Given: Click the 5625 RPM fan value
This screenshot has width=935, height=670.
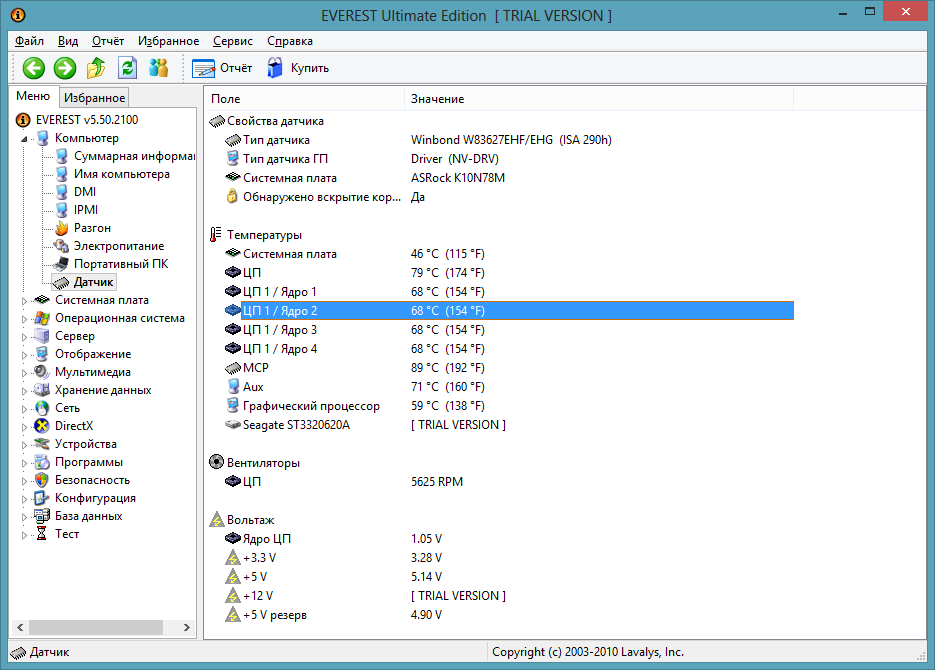Looking at the screenshot, I should pos(437,482).
